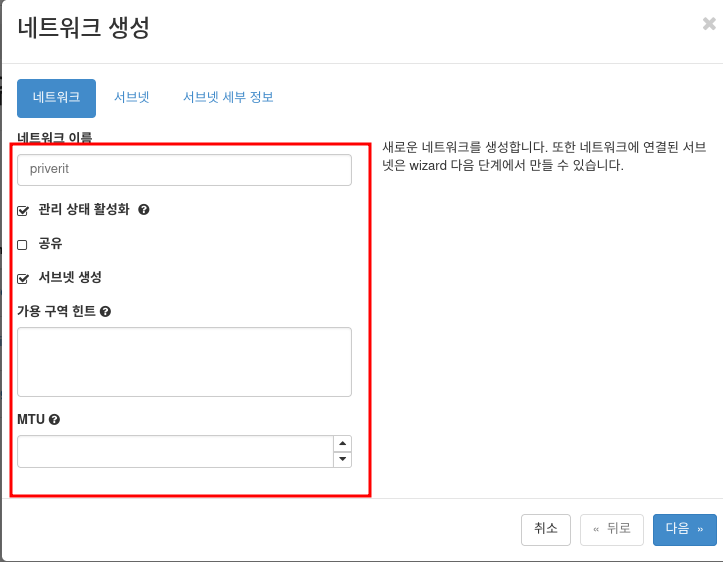Click into the MTU number field
Screen dimensions: 723x562
[x=175, y=451]
